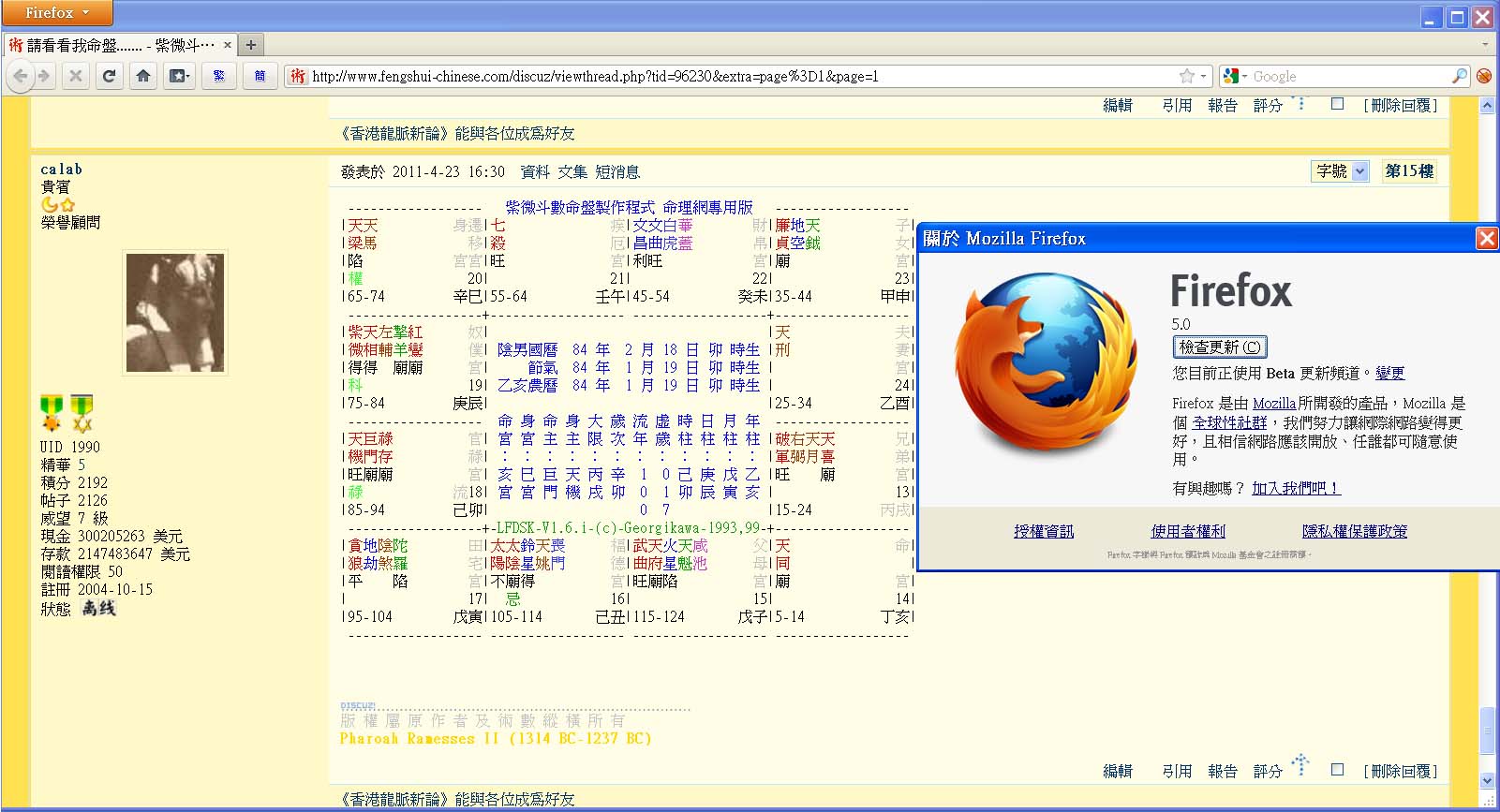This screenshot has width=1500, height=812.
Task: Click the 第15樓 floor number link
Action: (x=1409, y=170)
